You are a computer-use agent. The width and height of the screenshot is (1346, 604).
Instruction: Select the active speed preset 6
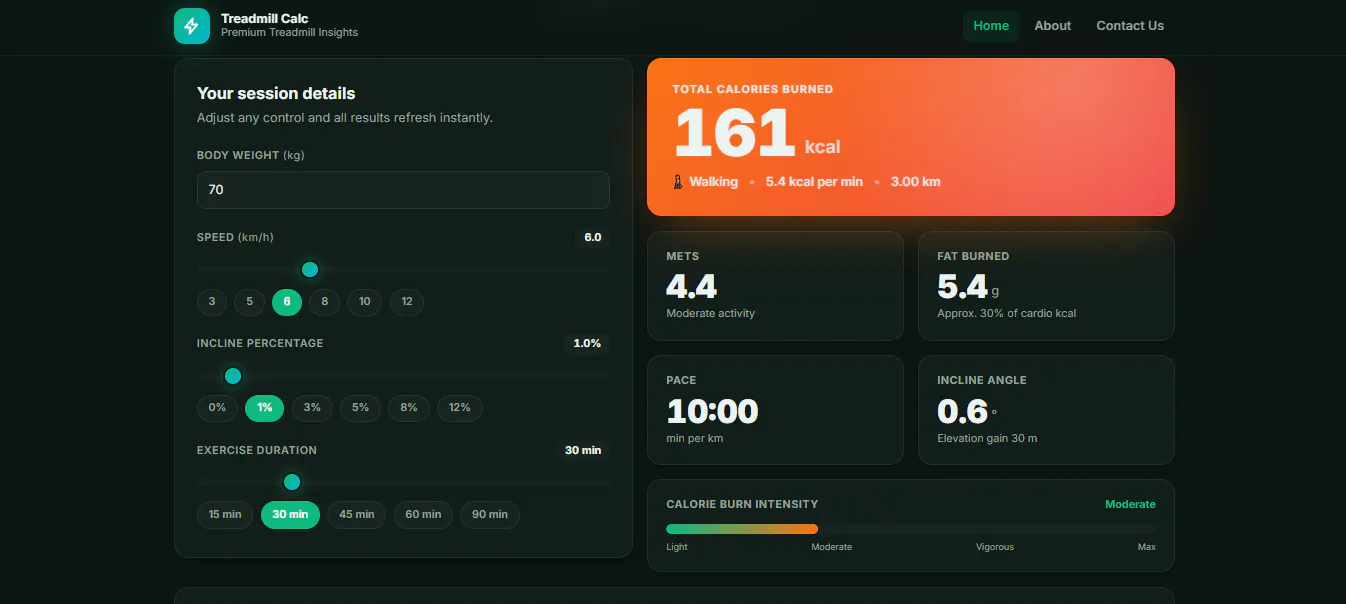click(x=287, y=302)
